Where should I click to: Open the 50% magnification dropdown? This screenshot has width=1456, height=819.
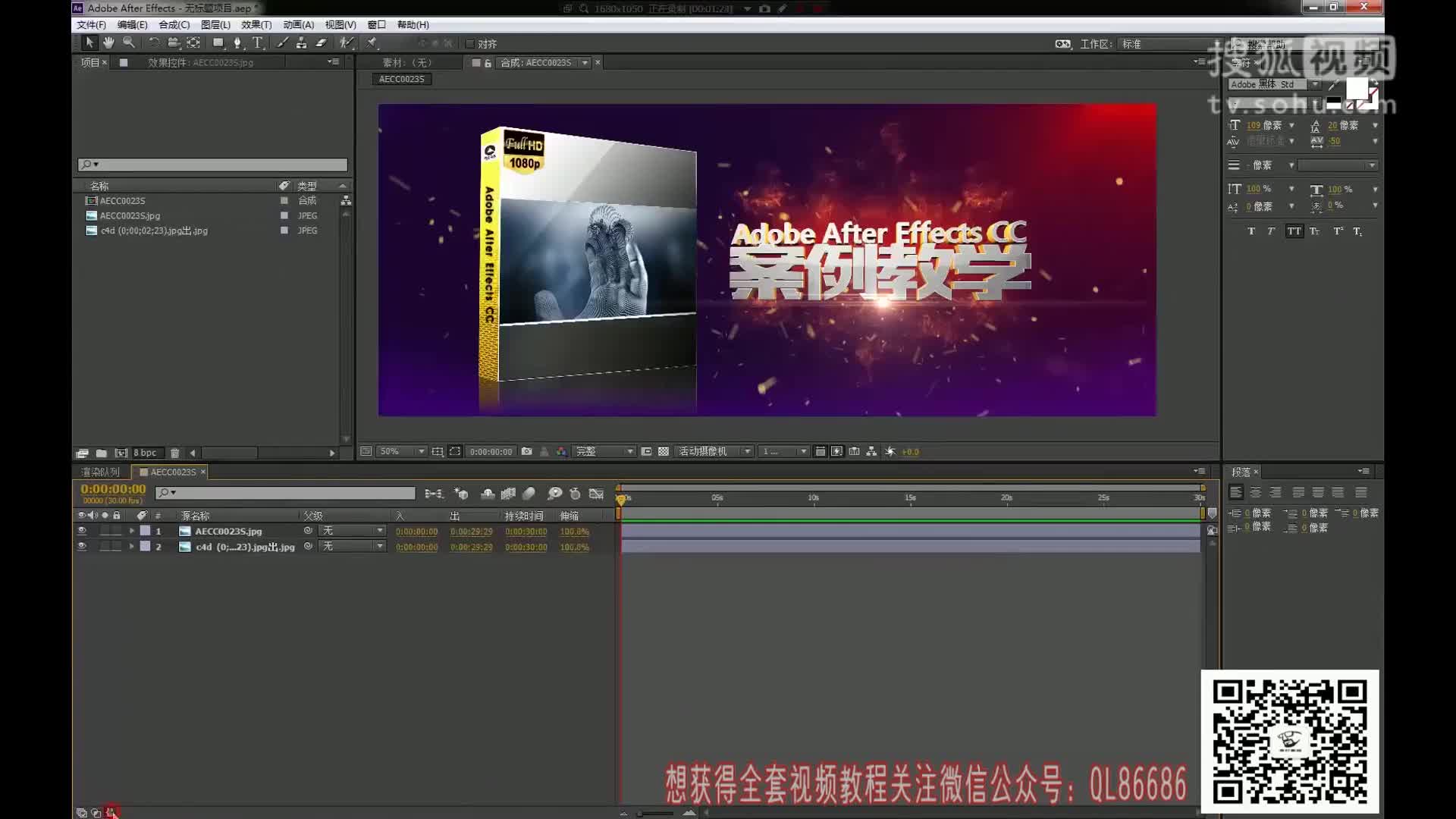[x=402, y=451]
